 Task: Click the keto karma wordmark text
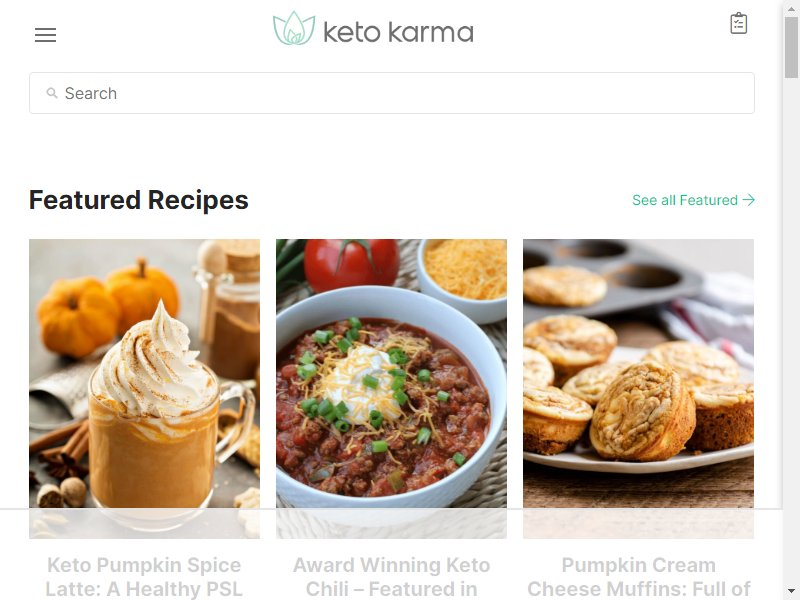click(398, 32)
